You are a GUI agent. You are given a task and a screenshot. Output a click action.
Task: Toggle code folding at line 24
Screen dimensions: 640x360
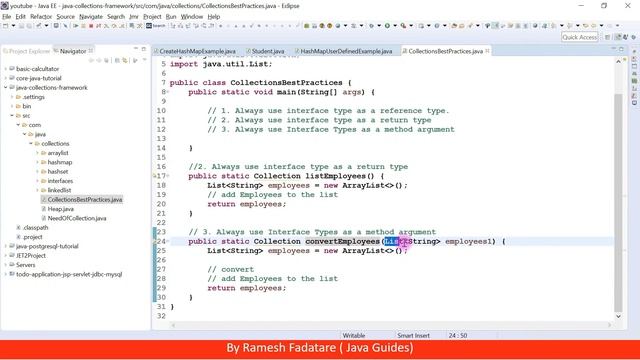pyautogui.click(x=168, y=242)
